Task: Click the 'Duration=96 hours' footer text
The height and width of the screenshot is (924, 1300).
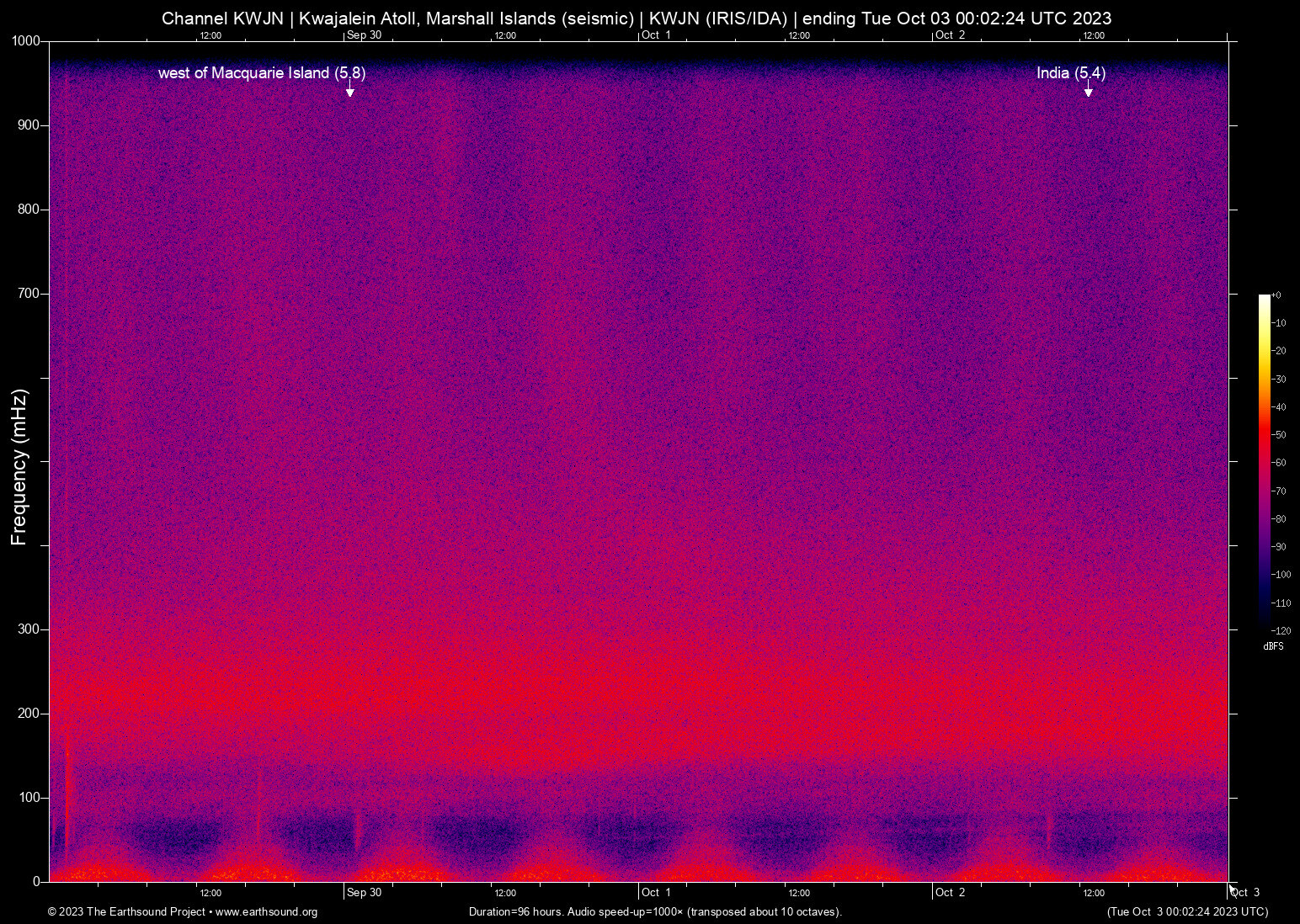Action: point(655,912)
